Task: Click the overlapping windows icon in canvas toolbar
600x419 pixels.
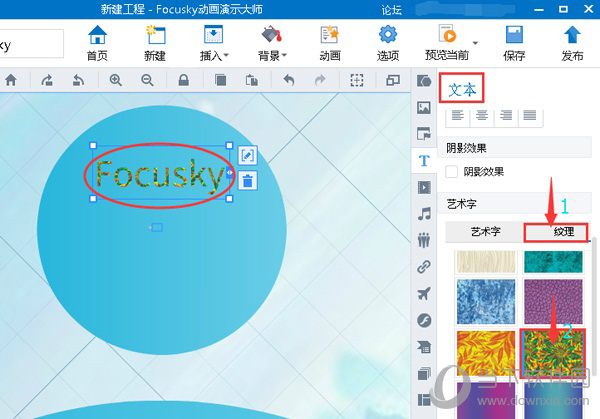Action: pos(393,80)
